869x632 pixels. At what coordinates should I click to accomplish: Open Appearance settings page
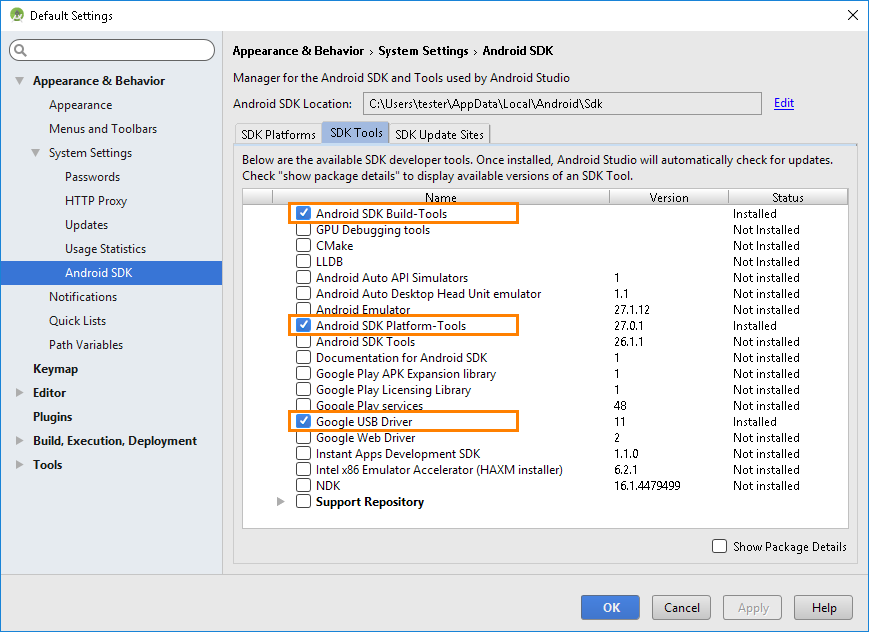(x=80, y=105)
